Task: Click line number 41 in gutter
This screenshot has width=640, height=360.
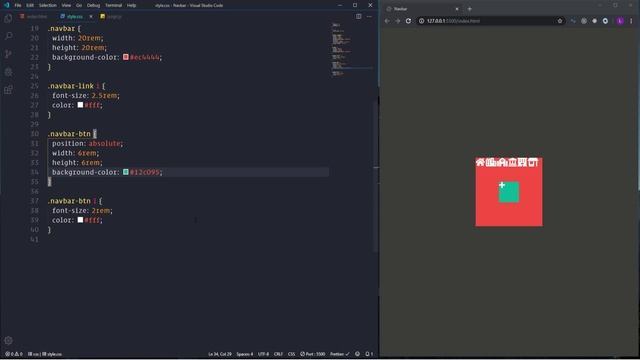Action: coord(34,239)
